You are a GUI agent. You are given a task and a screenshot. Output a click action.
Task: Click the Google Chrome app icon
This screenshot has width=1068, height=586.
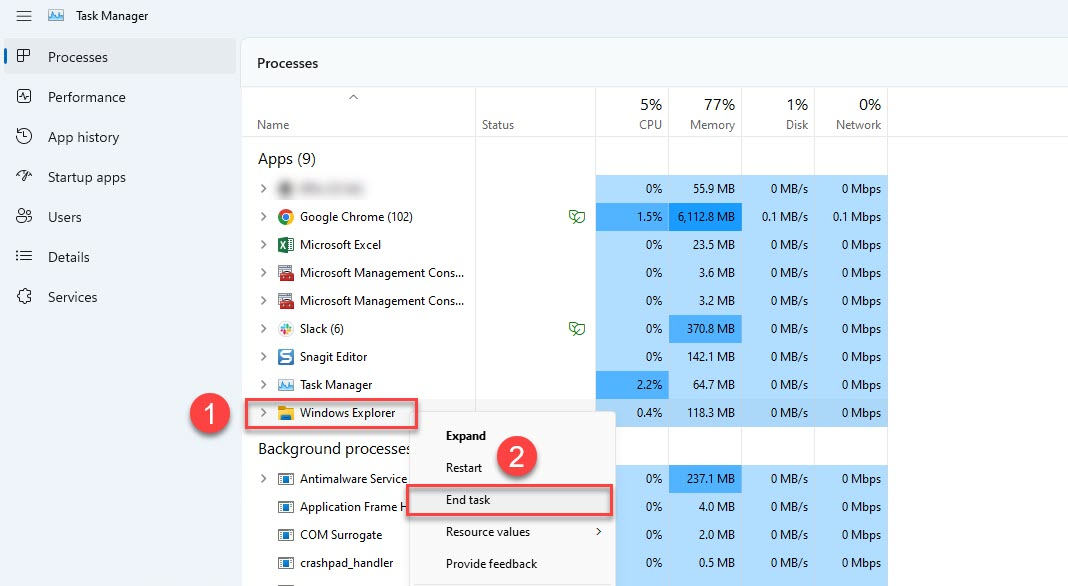click(x=285, y=217)
